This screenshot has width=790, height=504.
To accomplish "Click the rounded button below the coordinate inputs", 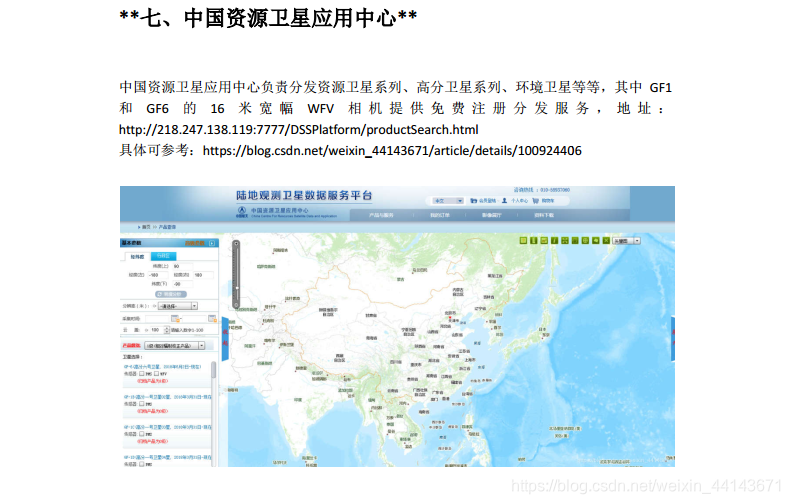I will point(171,294).
